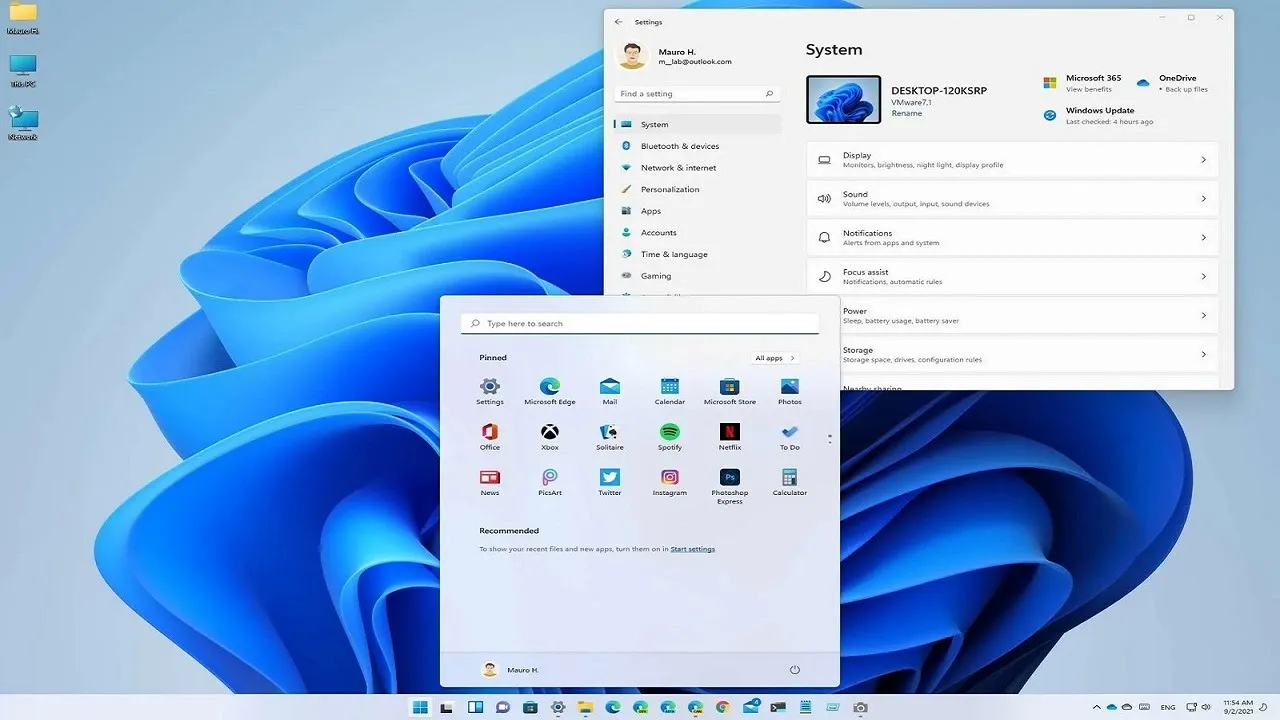Click the Mauro H. profile in Settings
The image size is (1280, 720).
point(675,56)
